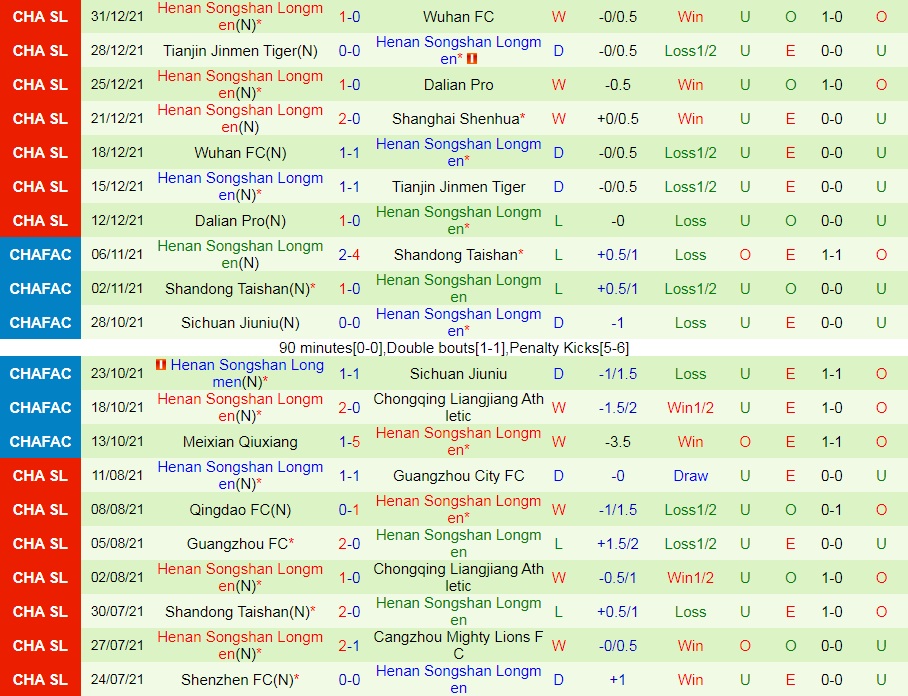Open Henan Songshan Longmen in the 31/12/21 row
Screen dimensions: 908x696
pos(240,17)
